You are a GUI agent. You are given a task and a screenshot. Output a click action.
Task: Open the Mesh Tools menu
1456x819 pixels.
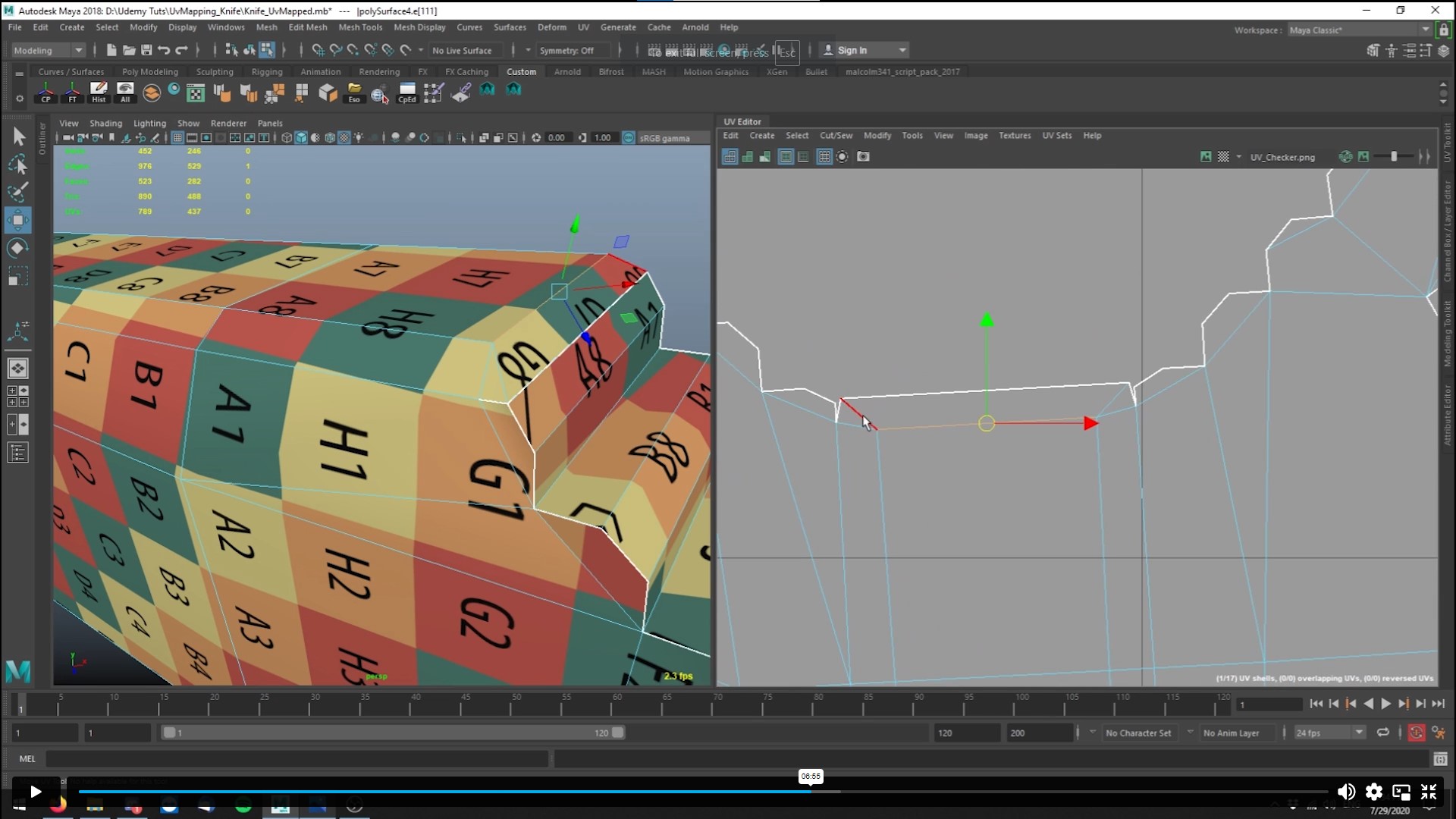click(358, 27)
